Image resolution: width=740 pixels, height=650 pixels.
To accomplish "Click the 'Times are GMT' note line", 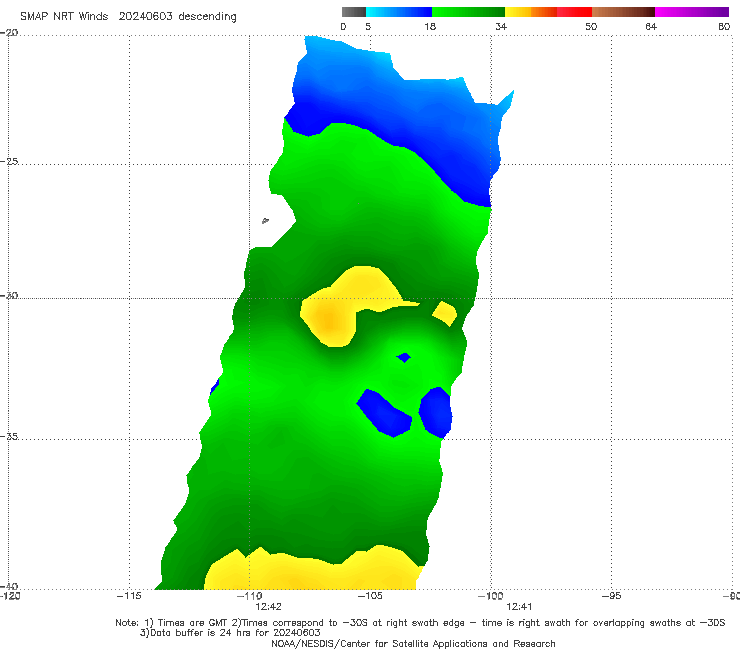I will tap(420, 623).
